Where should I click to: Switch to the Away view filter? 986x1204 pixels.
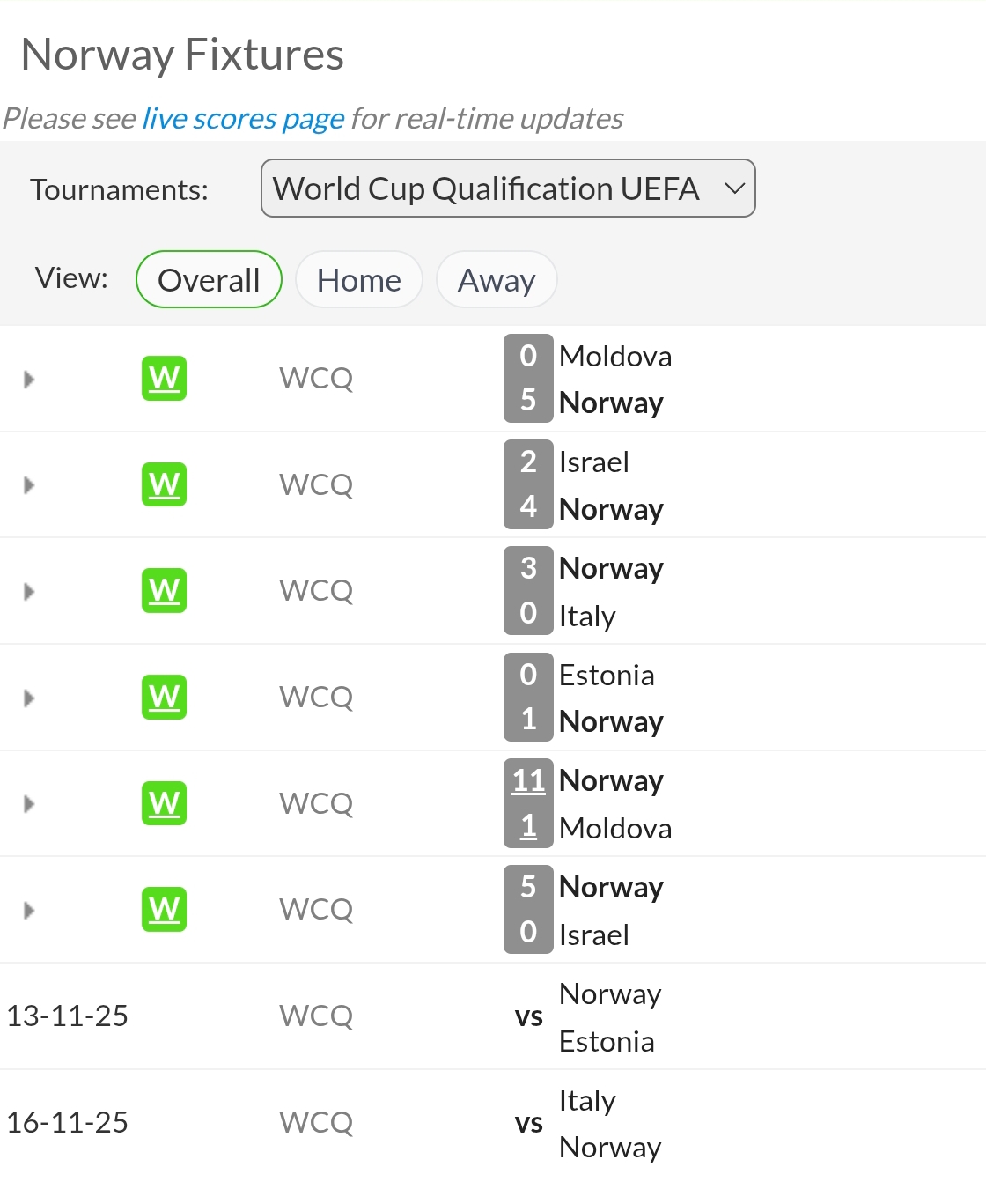point(497,280)
